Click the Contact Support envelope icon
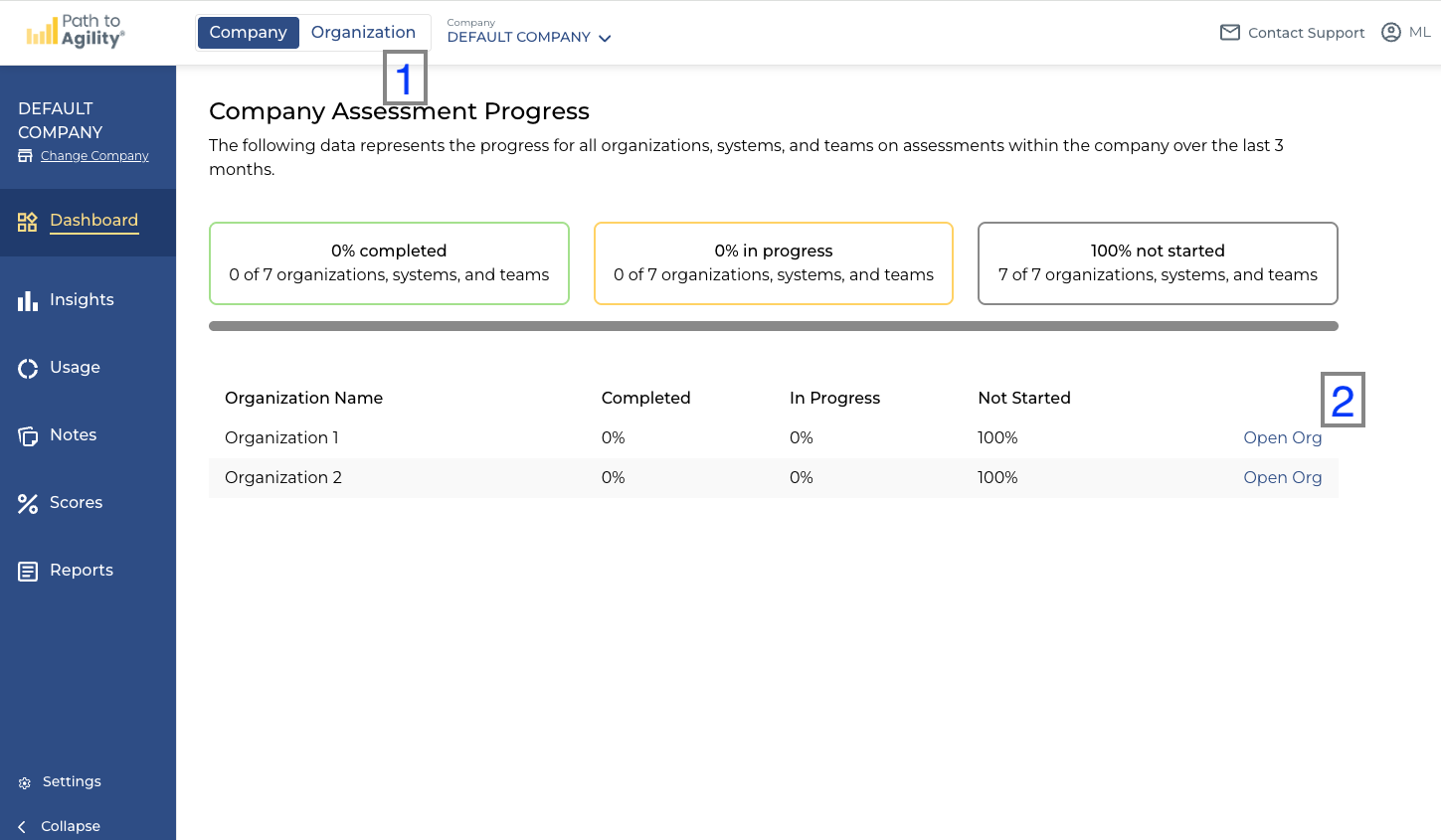Viewport: 1441px width, 840px height. click(1230, 33)
